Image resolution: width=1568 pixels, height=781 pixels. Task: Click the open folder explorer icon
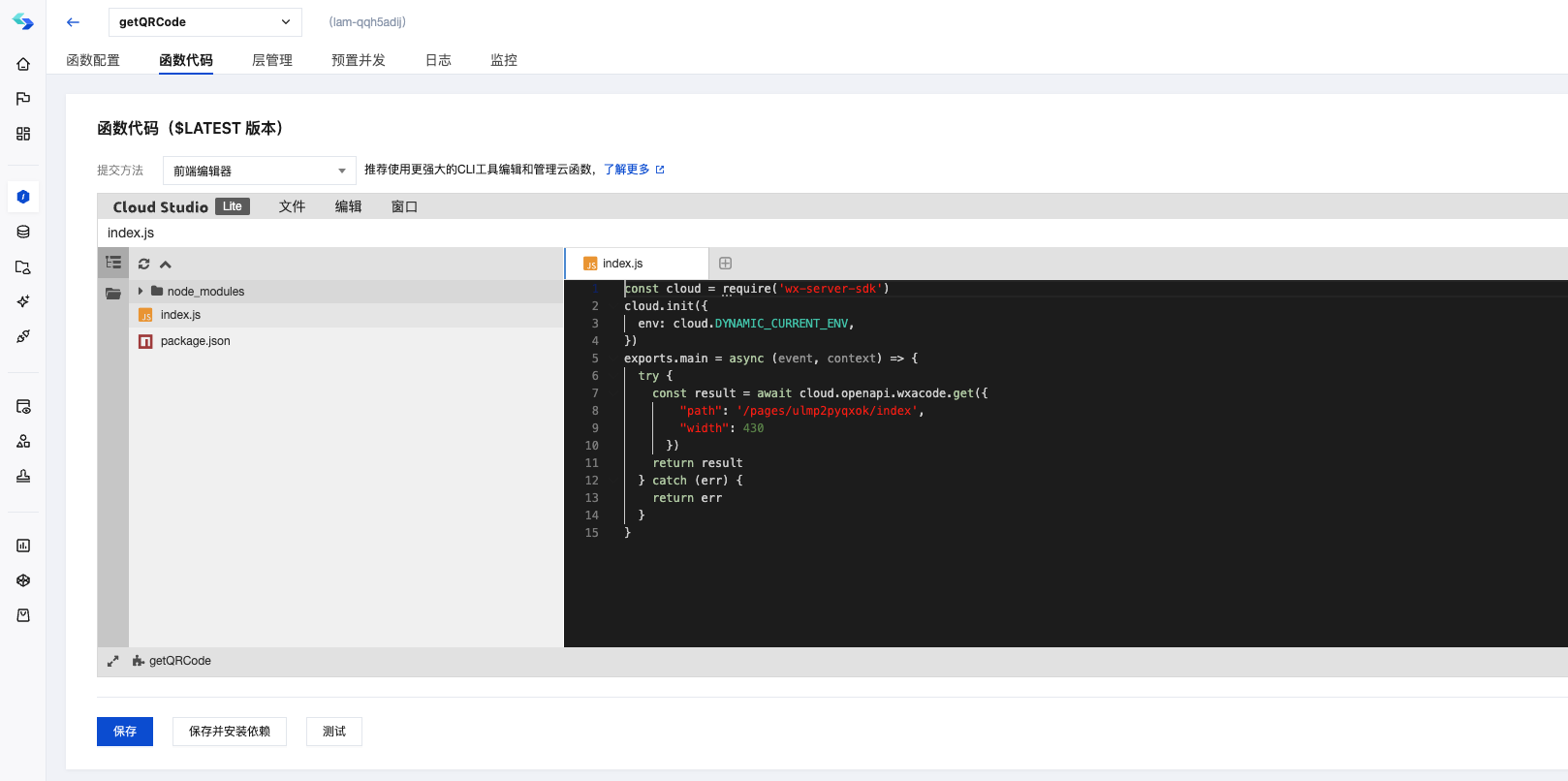tap(113, 294)
